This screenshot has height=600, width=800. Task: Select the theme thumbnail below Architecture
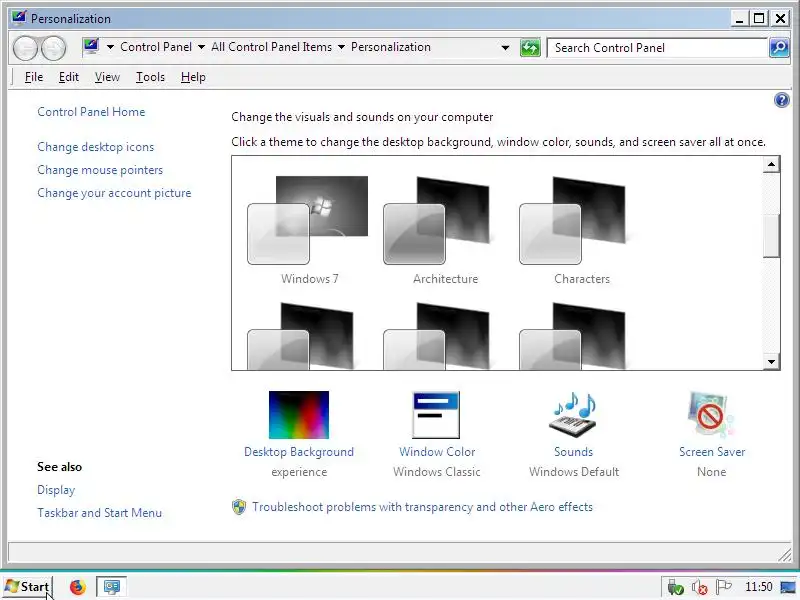(x=437, y=336)
